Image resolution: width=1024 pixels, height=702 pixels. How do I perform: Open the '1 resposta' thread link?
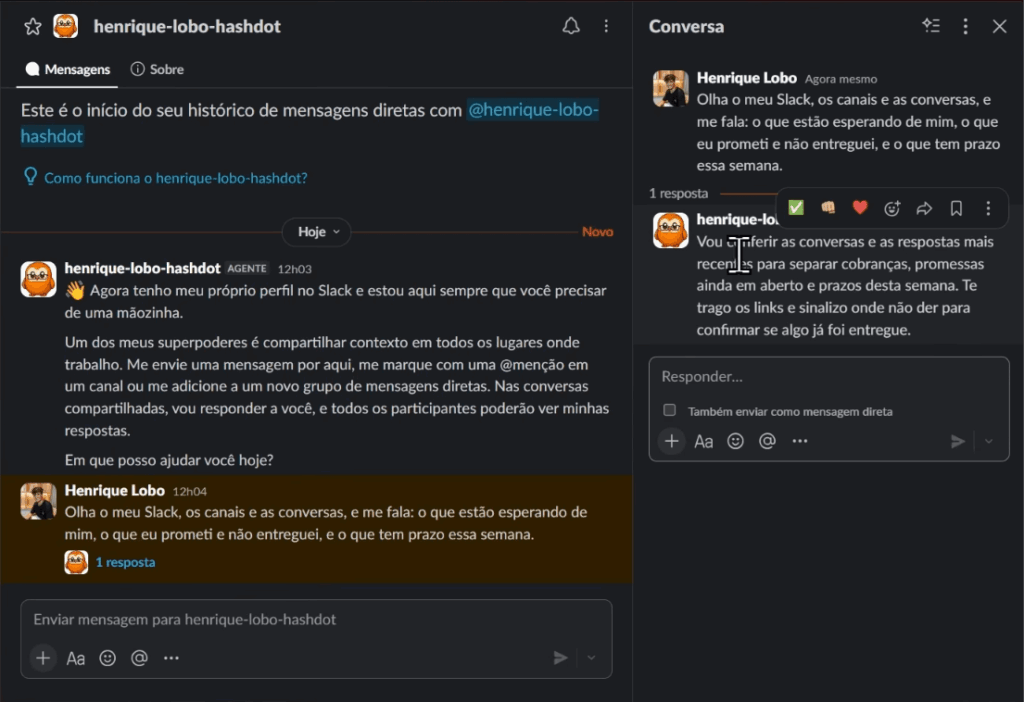(125, 562)
